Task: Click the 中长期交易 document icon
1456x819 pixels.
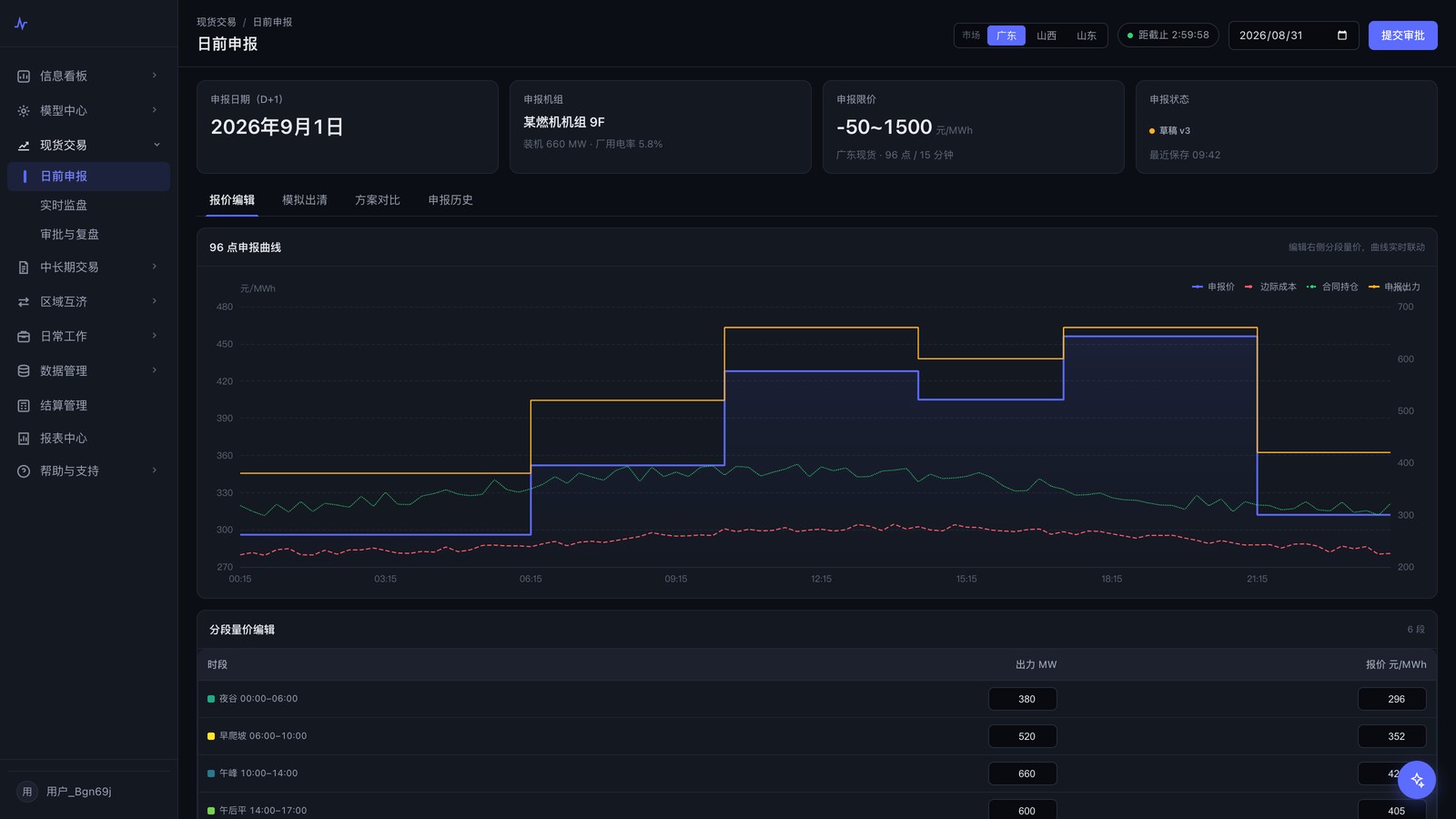Action: pos(24,268)
